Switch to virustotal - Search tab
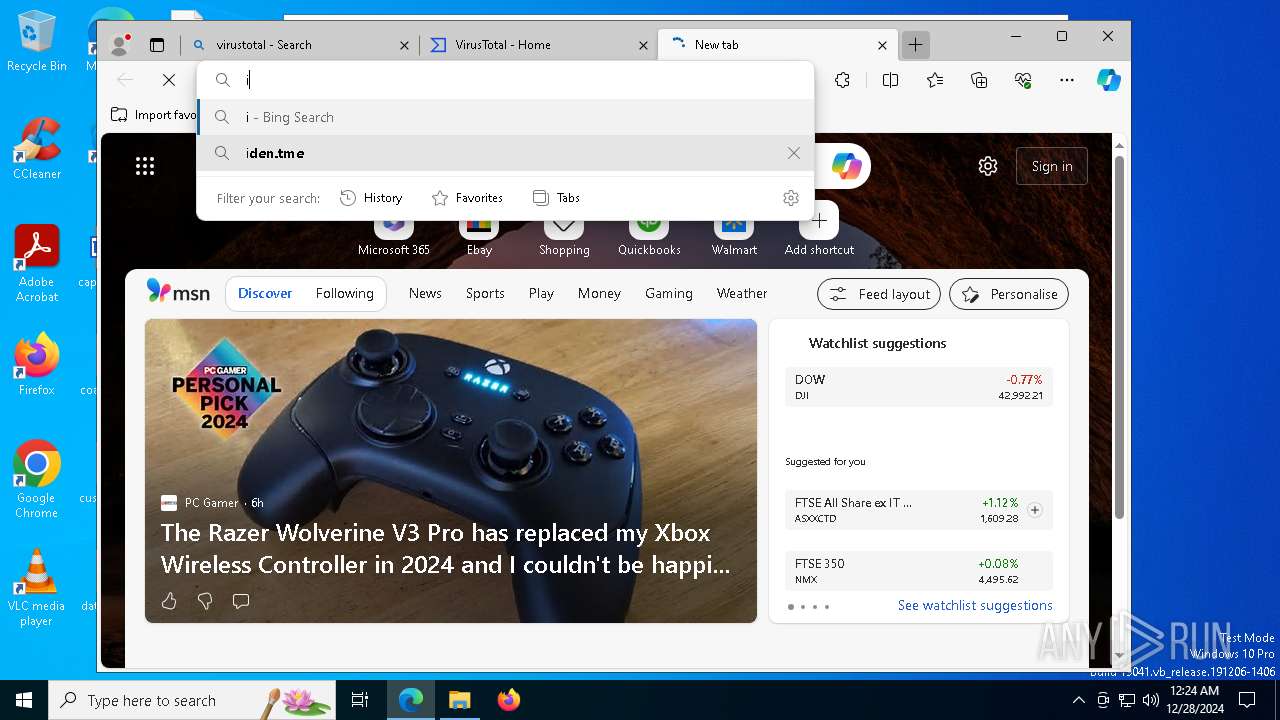 [x=300, y=45]
